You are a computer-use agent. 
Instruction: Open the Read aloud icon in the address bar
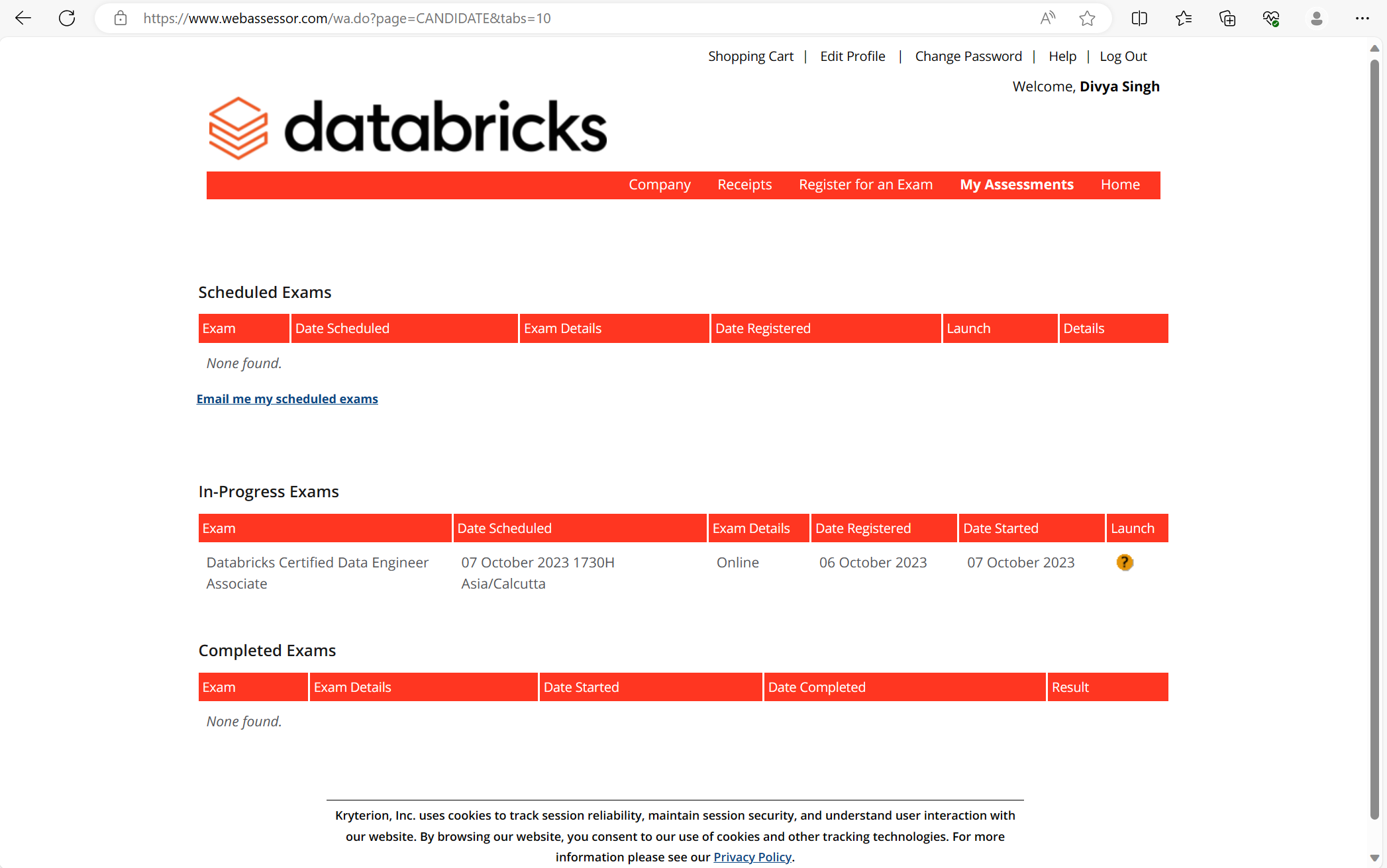(x=1047, y=18)
